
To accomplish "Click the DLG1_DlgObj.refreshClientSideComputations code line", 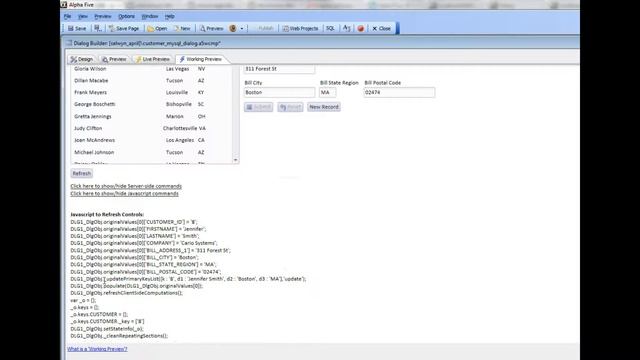I will click(127, 293).
